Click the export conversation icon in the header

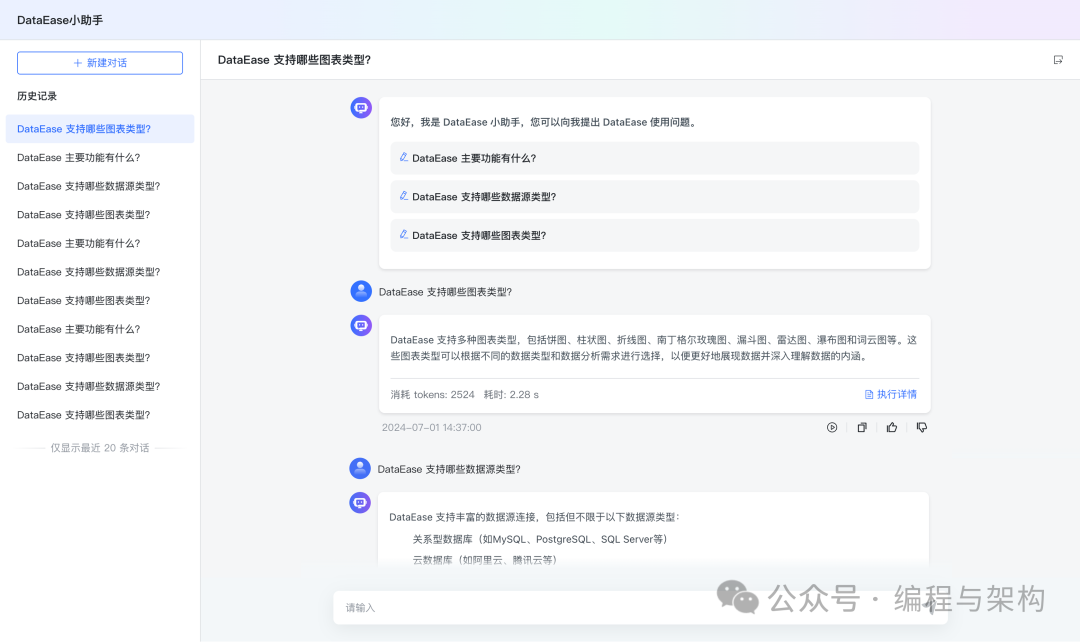(1058, 60)
